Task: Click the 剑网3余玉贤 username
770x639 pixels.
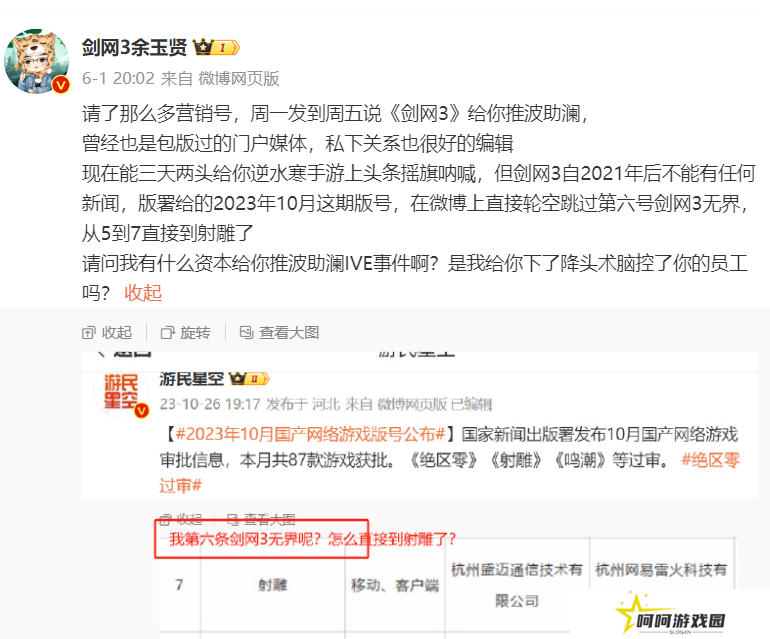Action: pyautogui.click(x=135, y=48)
